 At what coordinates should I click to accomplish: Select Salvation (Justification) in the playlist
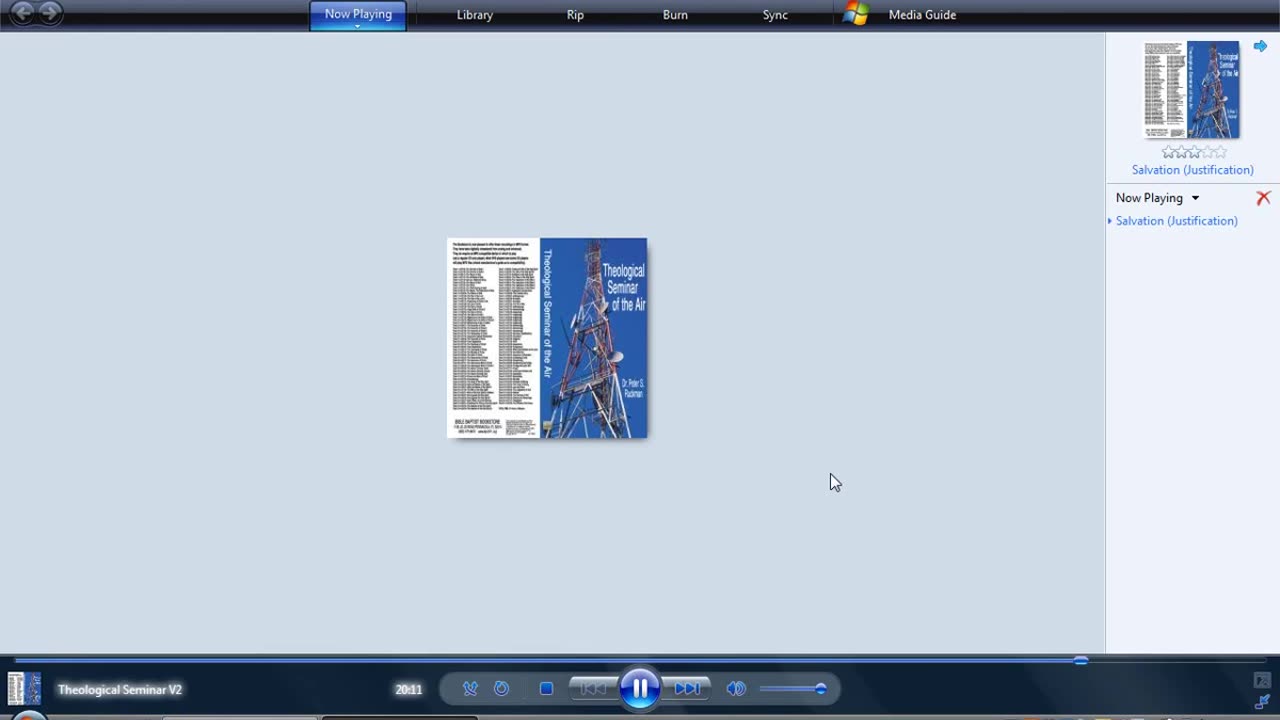(1176, 221)
